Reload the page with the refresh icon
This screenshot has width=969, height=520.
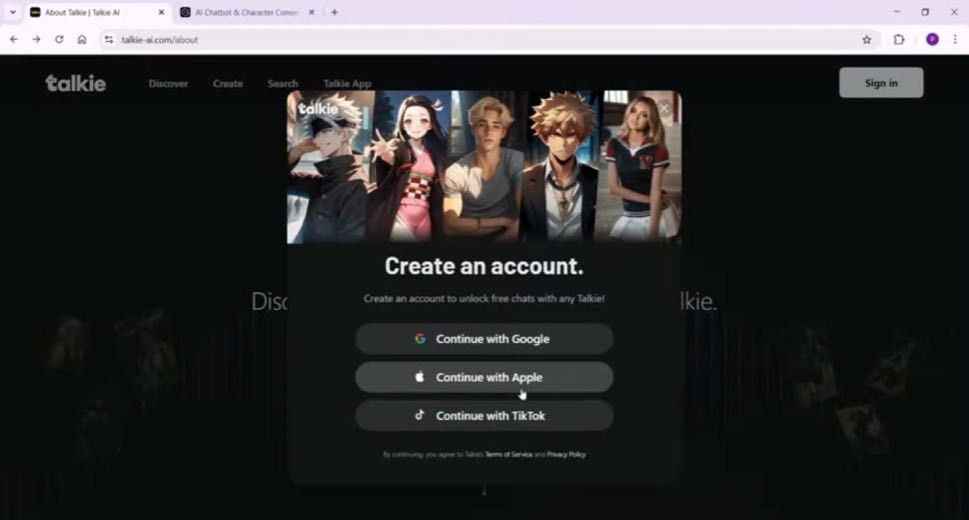[x=59, y=40]
